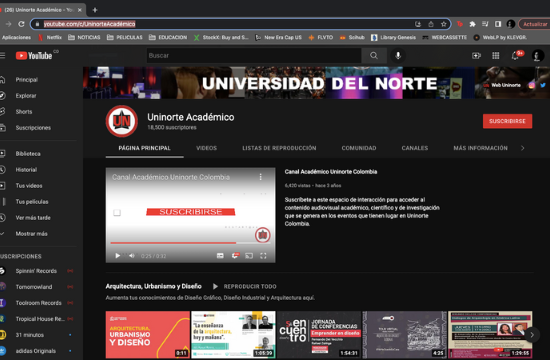This screenshot has height=360, width=550.
Task: Mute the trailer video volume
Action: [132, 255]
